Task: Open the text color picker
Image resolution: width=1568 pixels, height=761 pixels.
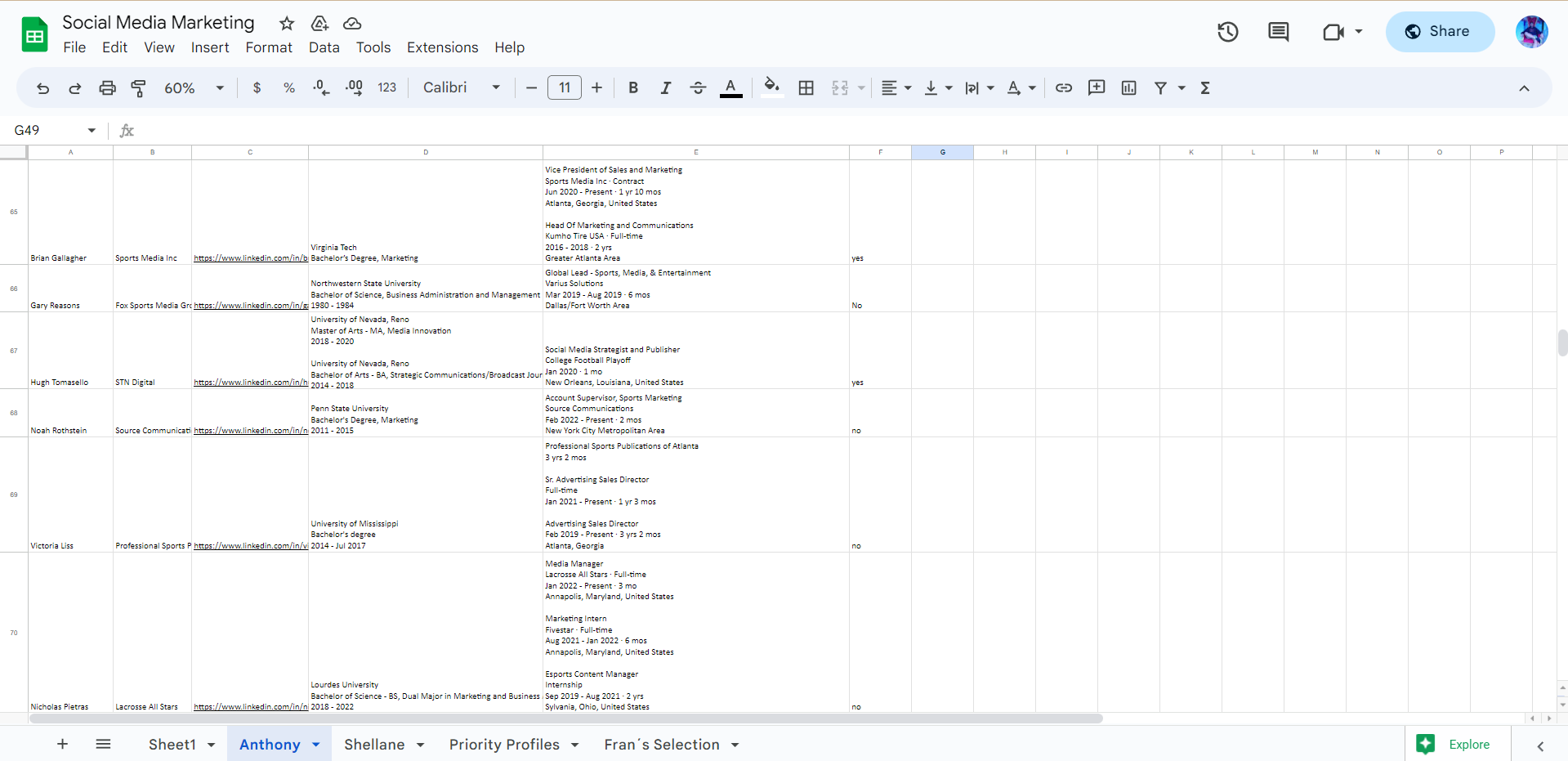Action: tap(731, 88)
